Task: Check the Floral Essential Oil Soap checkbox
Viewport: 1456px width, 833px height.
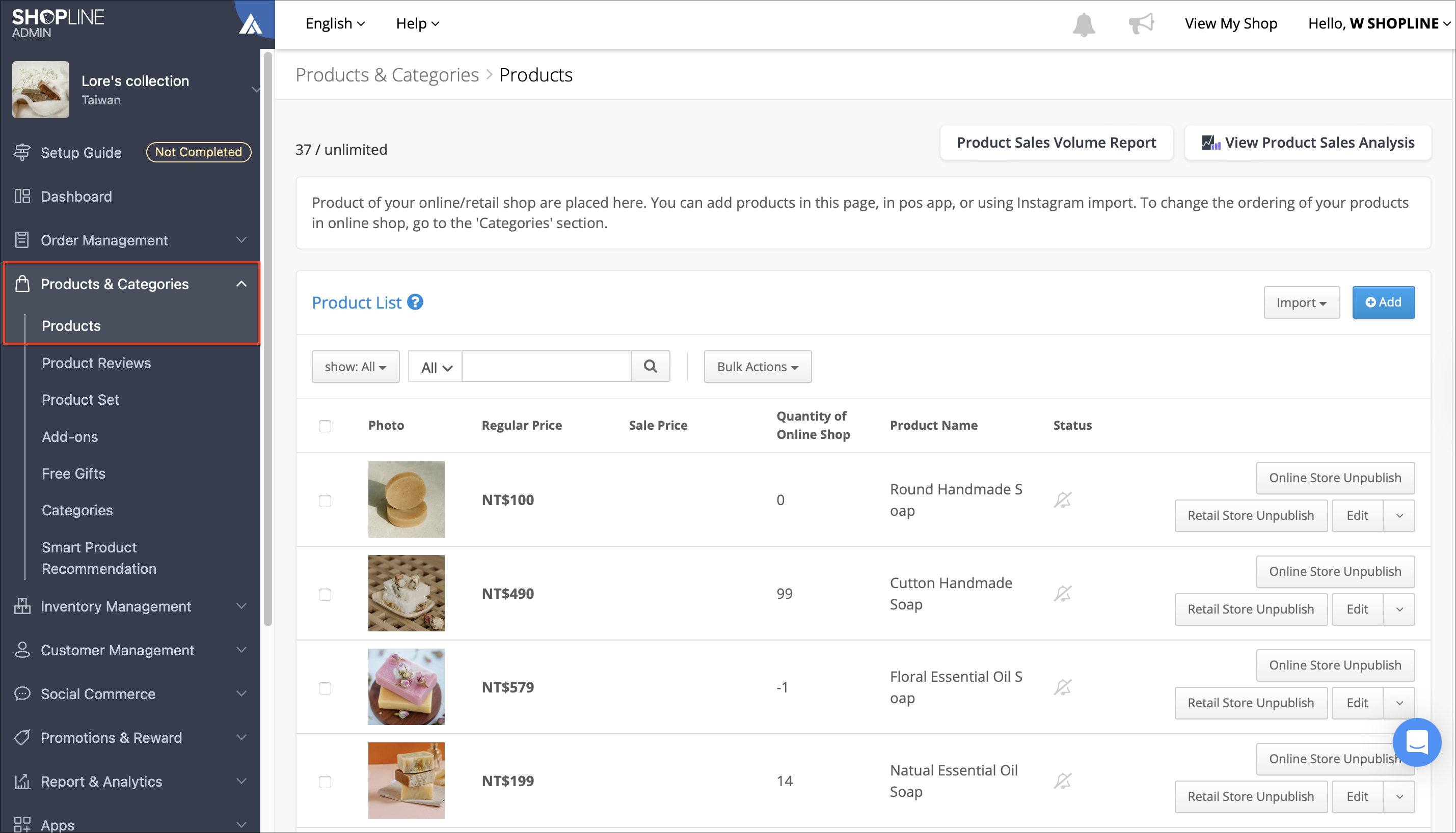Action: pyautogui.click(x=325, y=688)
